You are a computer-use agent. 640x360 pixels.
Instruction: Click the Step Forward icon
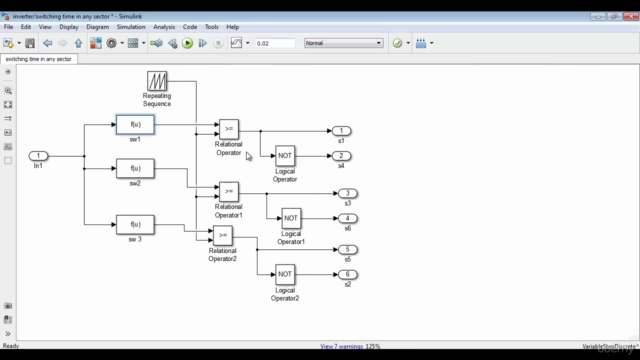(202, 43)
